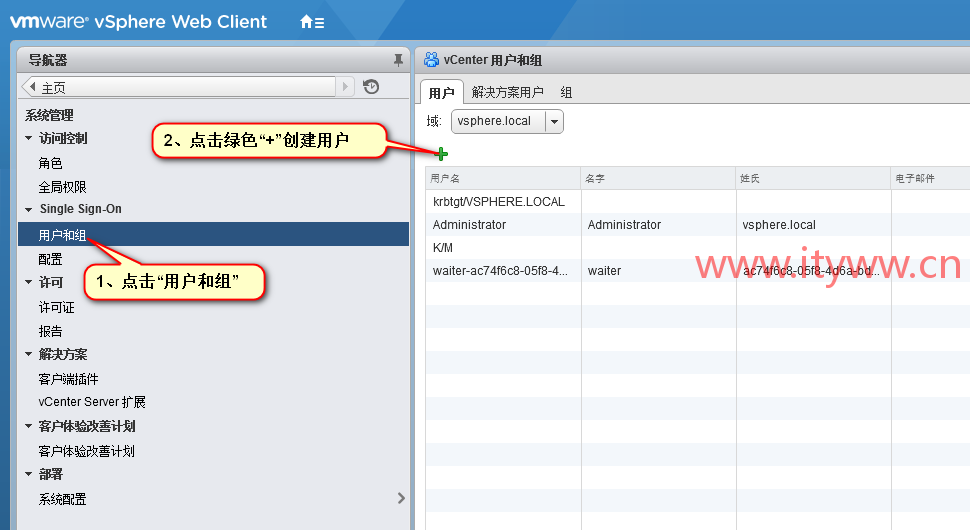The height and width of the screenshot is (530, 970).
Task: Open 系统配置 in navigator
Action: (62, 499)
